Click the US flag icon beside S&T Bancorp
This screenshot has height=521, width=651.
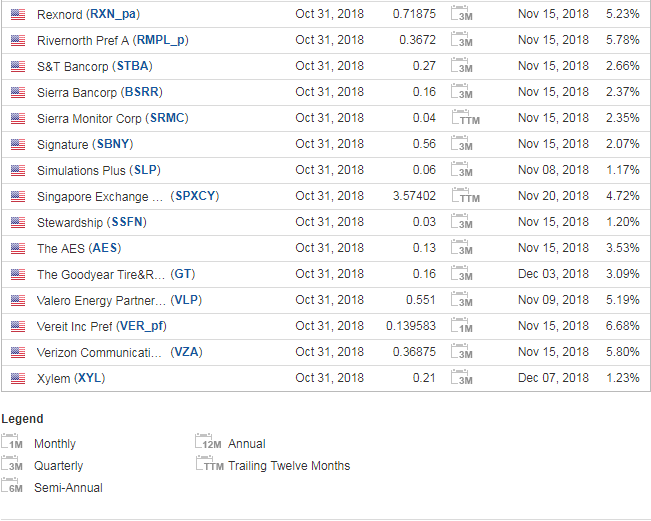click(x=18, y=66)
